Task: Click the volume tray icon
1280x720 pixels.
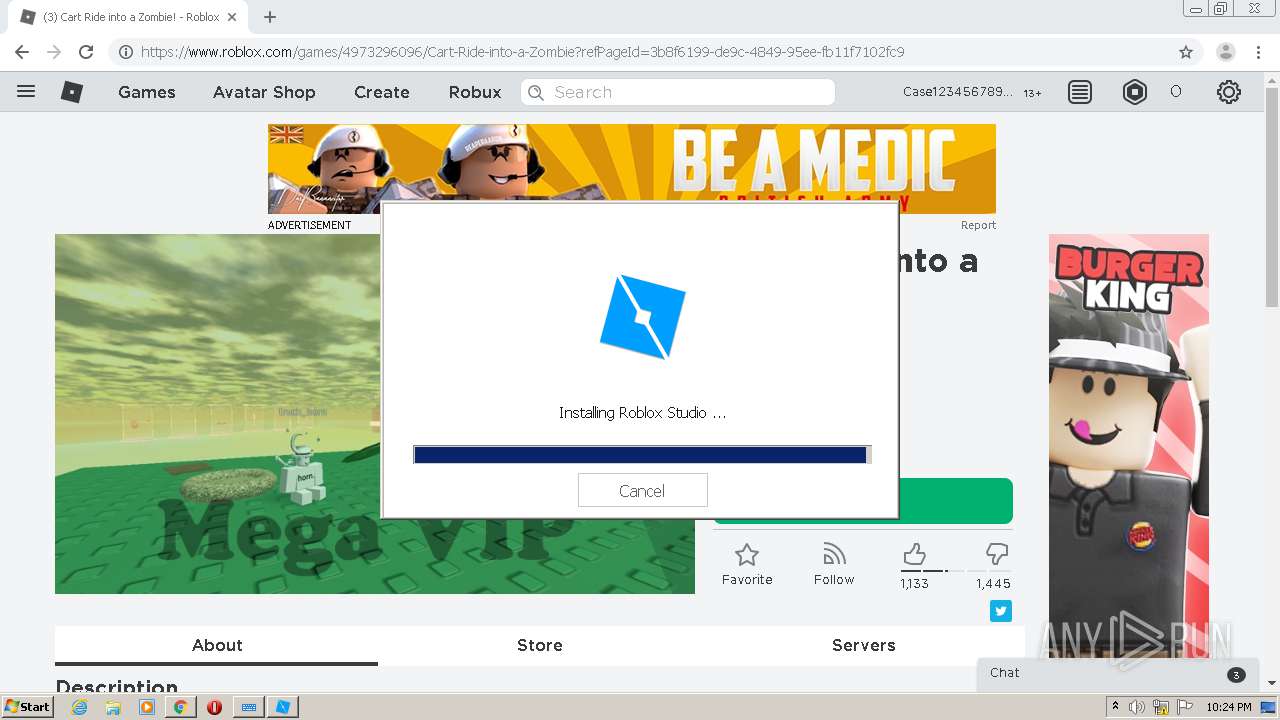Action: (x=1137, y=707)
